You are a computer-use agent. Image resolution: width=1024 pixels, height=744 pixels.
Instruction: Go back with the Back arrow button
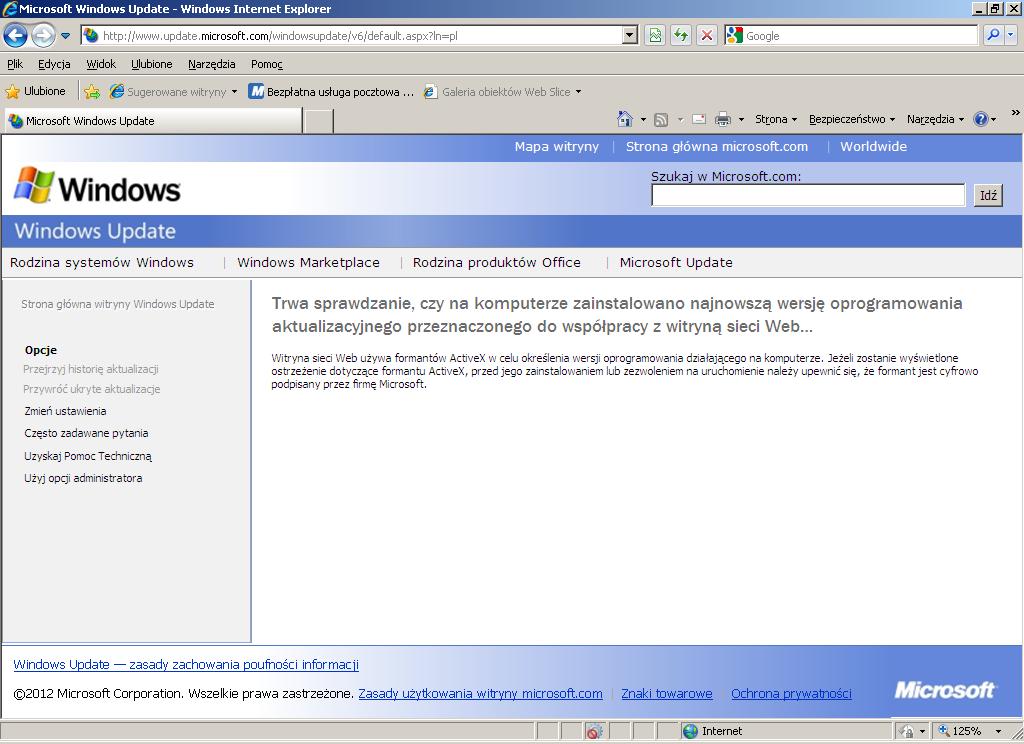coord(16,35)
